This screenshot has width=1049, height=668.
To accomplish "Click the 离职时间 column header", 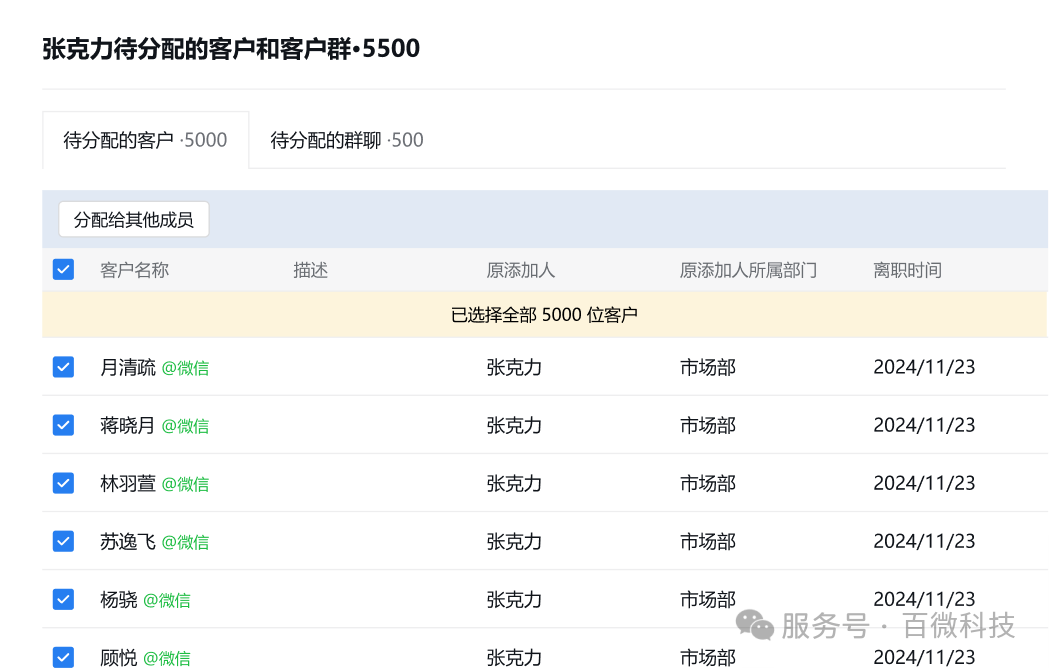I will tap(907, 270).
